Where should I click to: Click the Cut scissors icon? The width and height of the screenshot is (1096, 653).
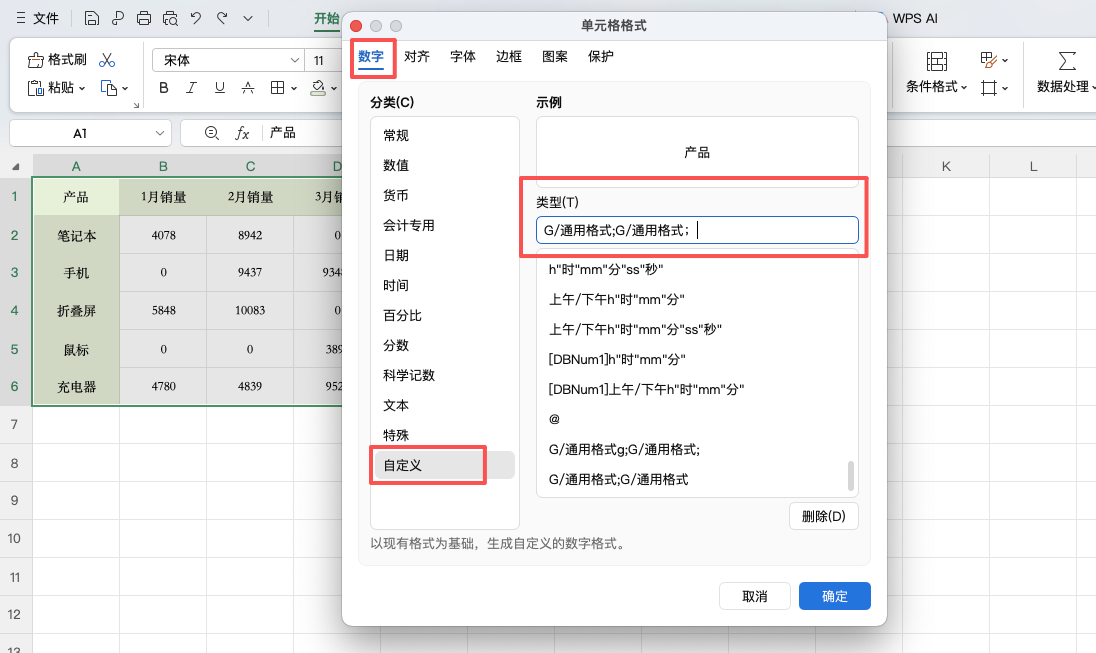tap(106, 59)
